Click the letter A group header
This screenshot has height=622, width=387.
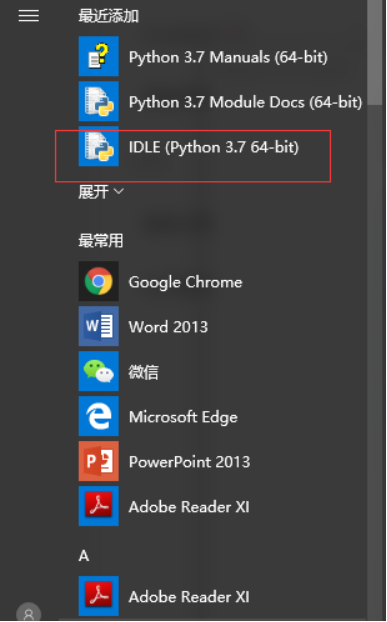coord(84,556)
